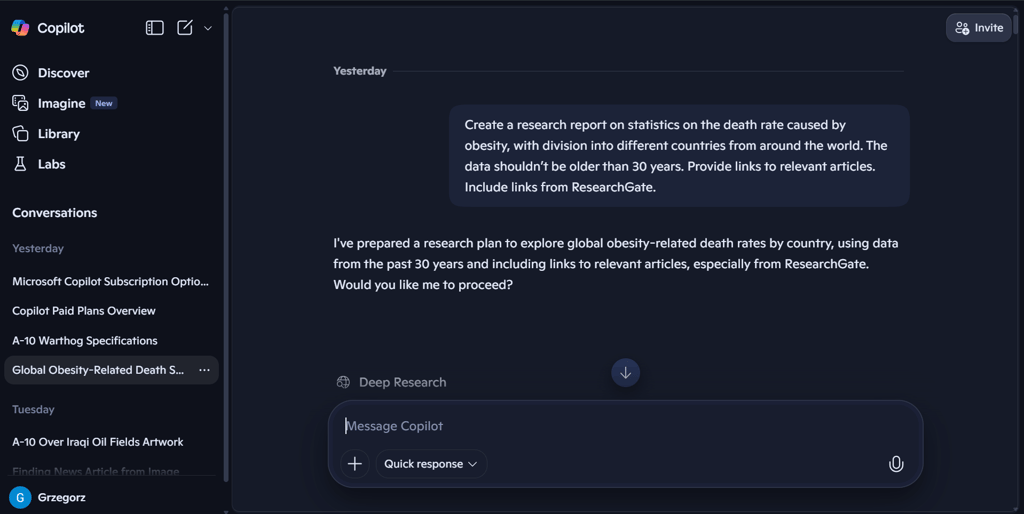The height and width of the screenshot is (514, 1024).
Task: Open Copilot Paid Plans Overview conversation
Action: [x=84, y=311]
